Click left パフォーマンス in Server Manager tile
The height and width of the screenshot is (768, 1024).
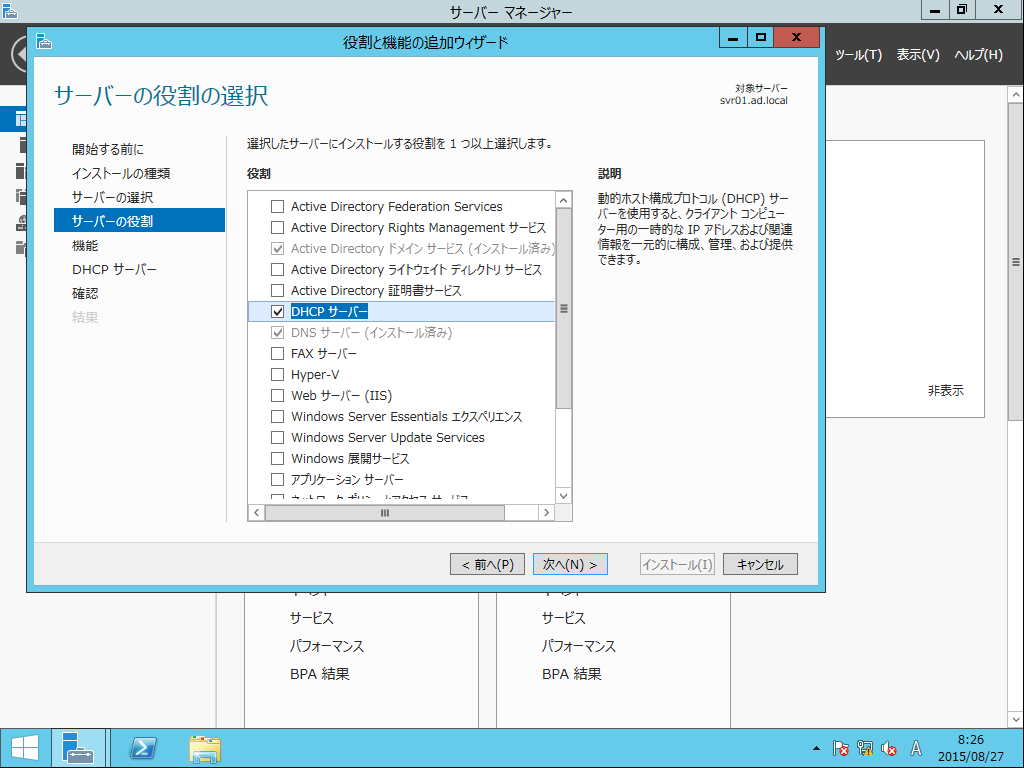tap(327, 646)
